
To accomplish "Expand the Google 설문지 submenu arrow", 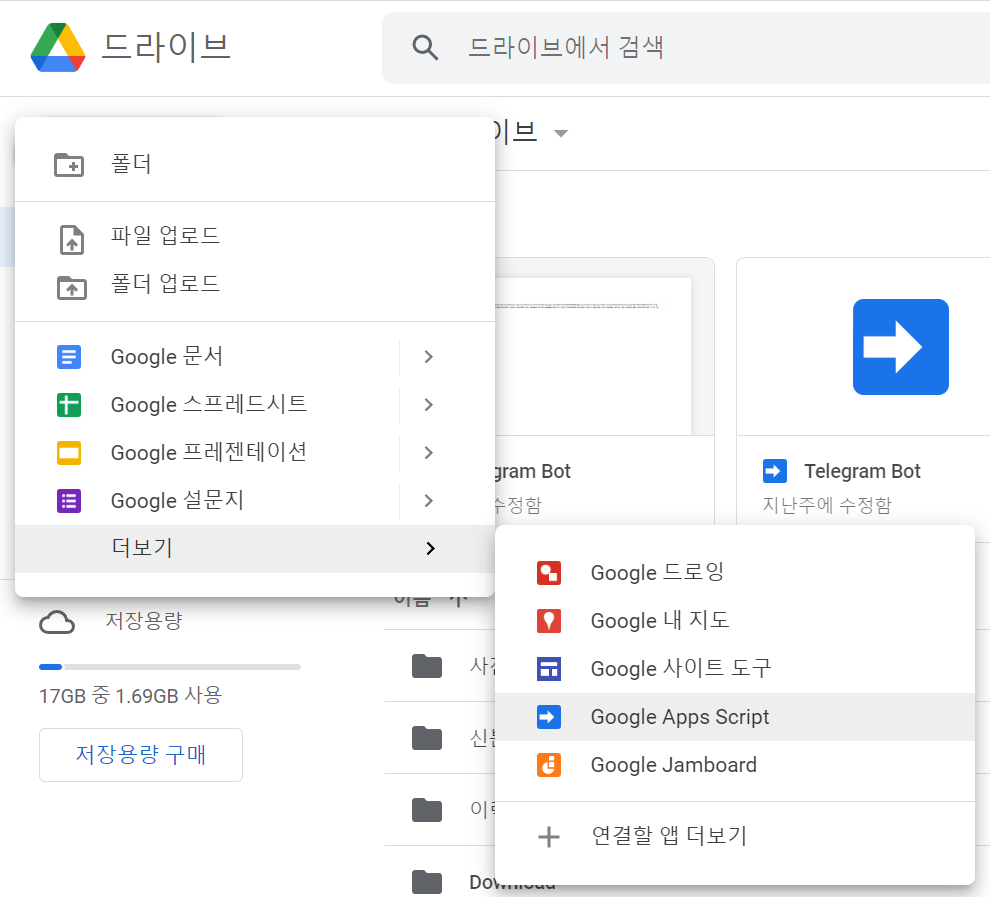I will click(x=429, y=501).
